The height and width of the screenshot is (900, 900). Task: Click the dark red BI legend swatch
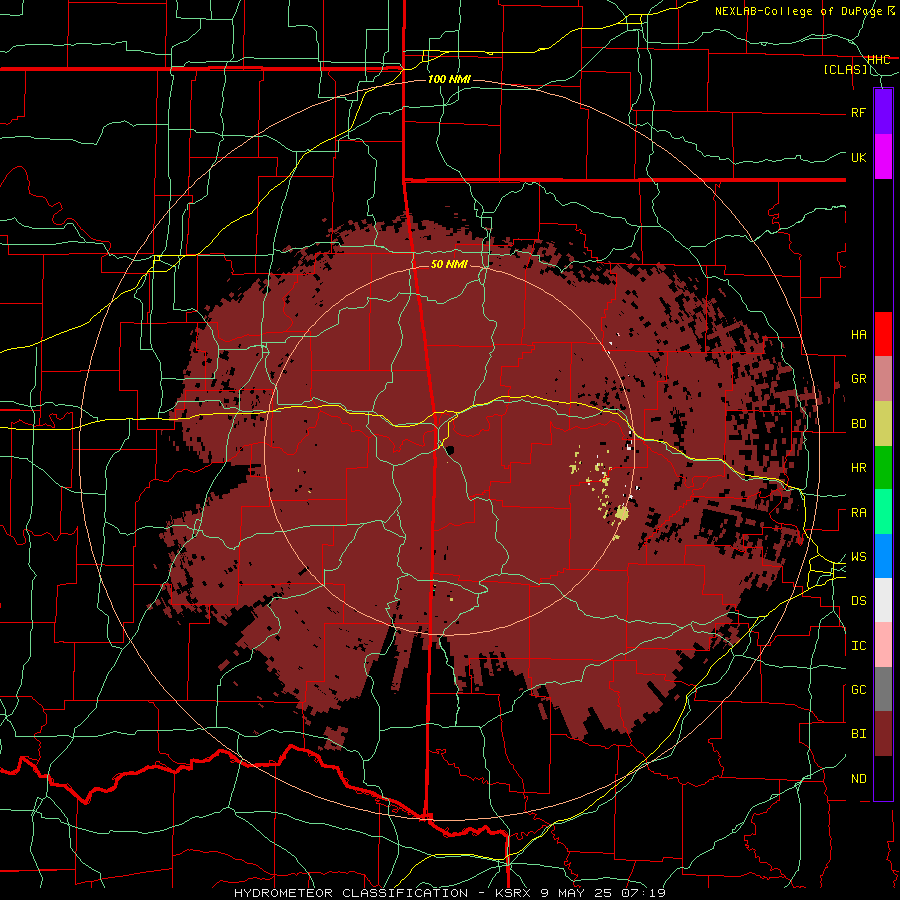[x=883, y=734]
